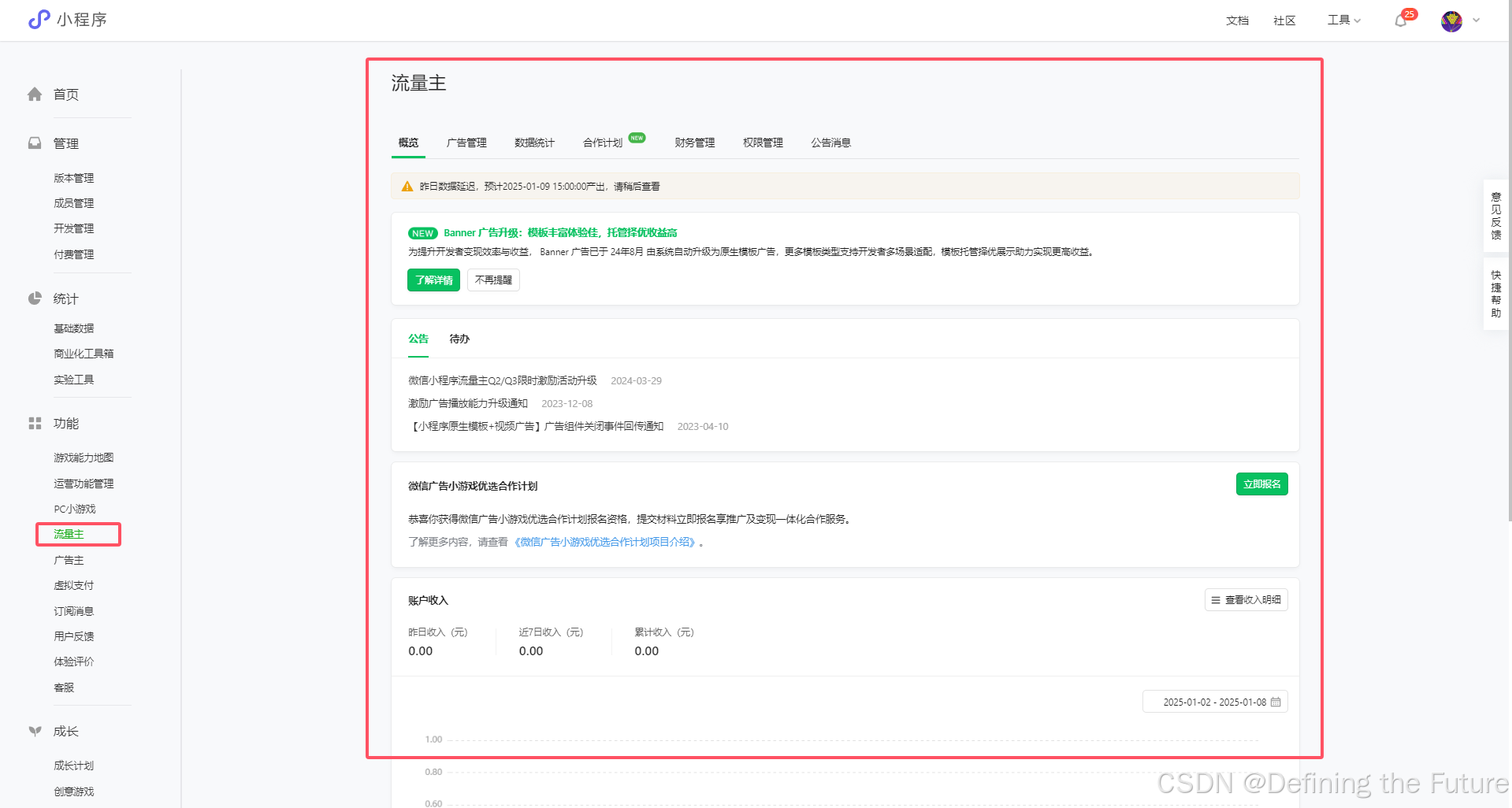
Task: Open the 工具 dropdown menu
Action: [x=1343, y=20]
